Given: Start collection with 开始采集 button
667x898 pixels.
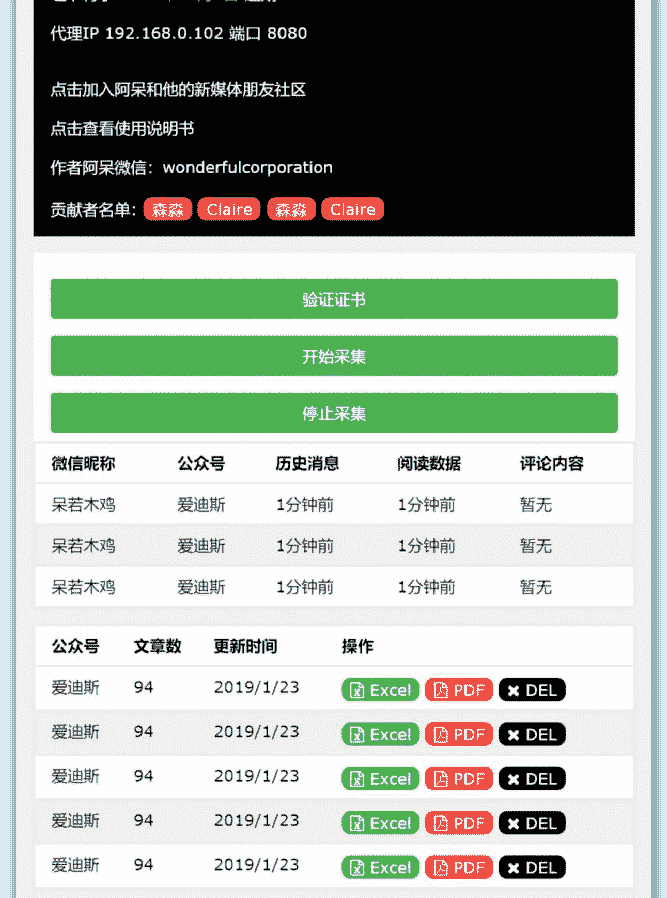Looking at the screenshot, I should click(334, 356).
